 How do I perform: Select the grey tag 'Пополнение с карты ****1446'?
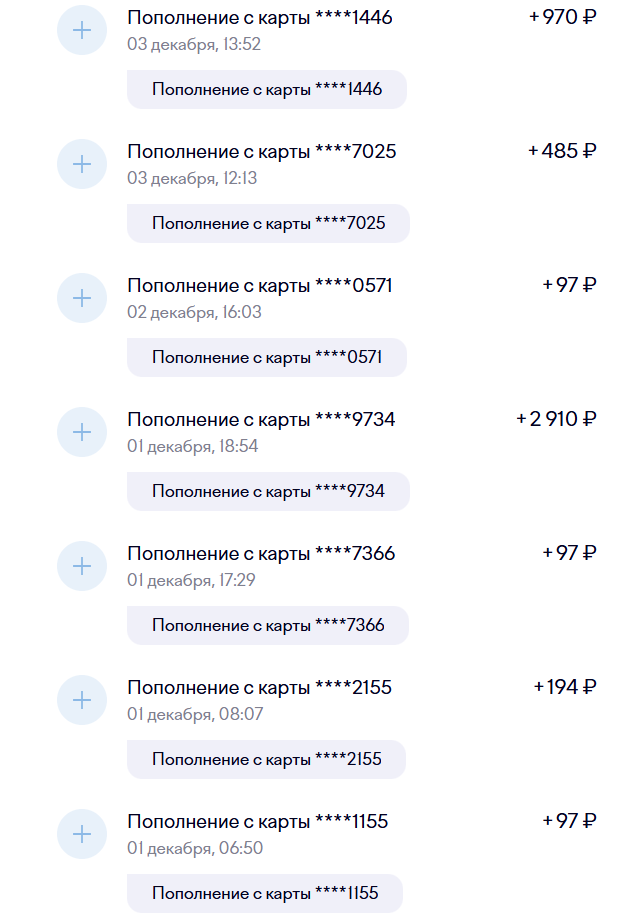coord(267,89)
